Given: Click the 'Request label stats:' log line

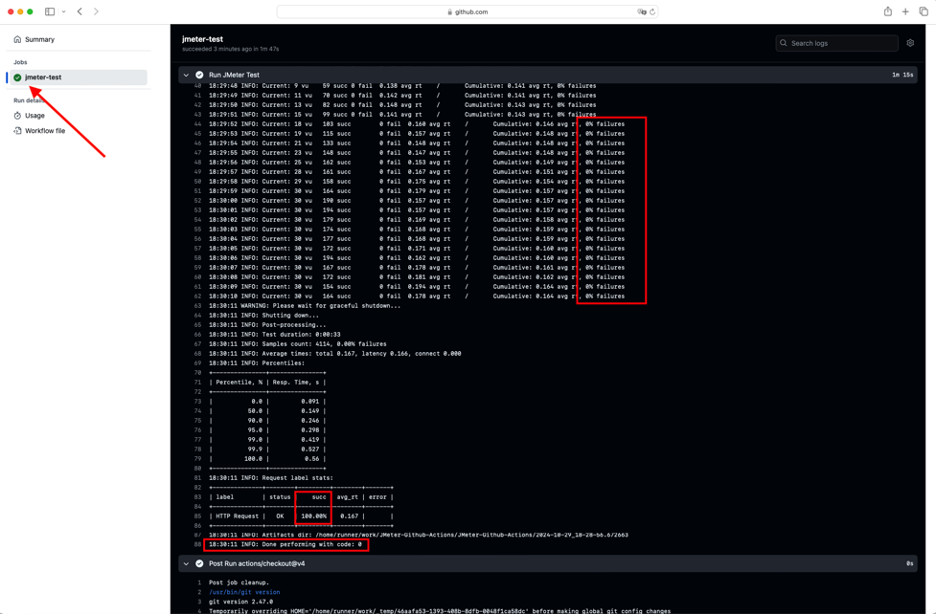Looking at the screenshot, I should pos(271,477).
